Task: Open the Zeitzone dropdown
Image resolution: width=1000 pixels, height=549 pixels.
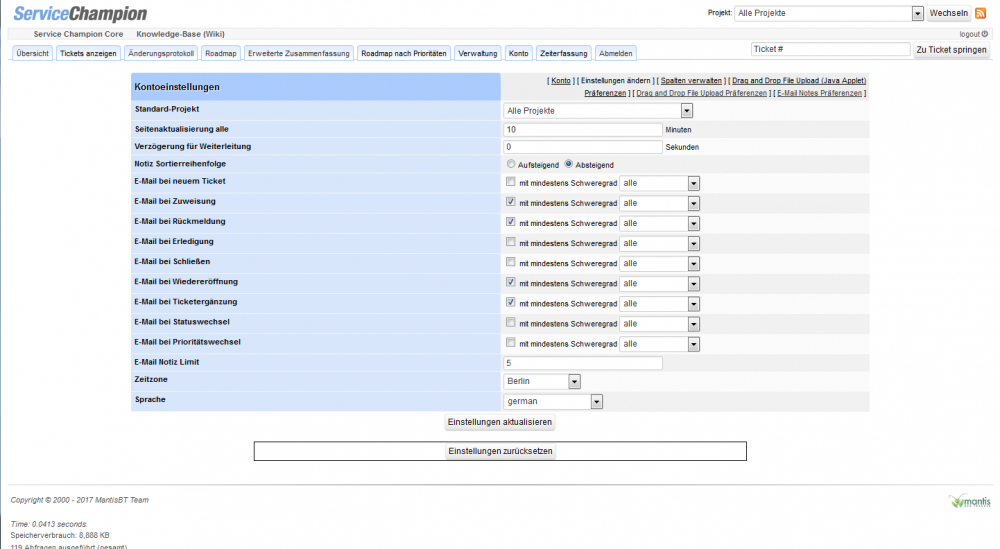Action: 541,381
